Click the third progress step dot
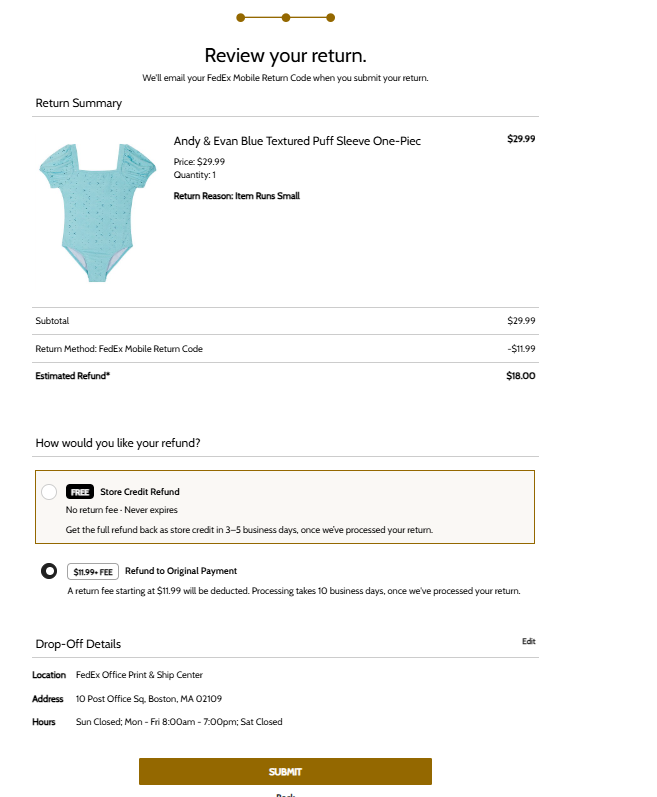The height and width of the screenshot is (797, 657). tap(330, 18)
